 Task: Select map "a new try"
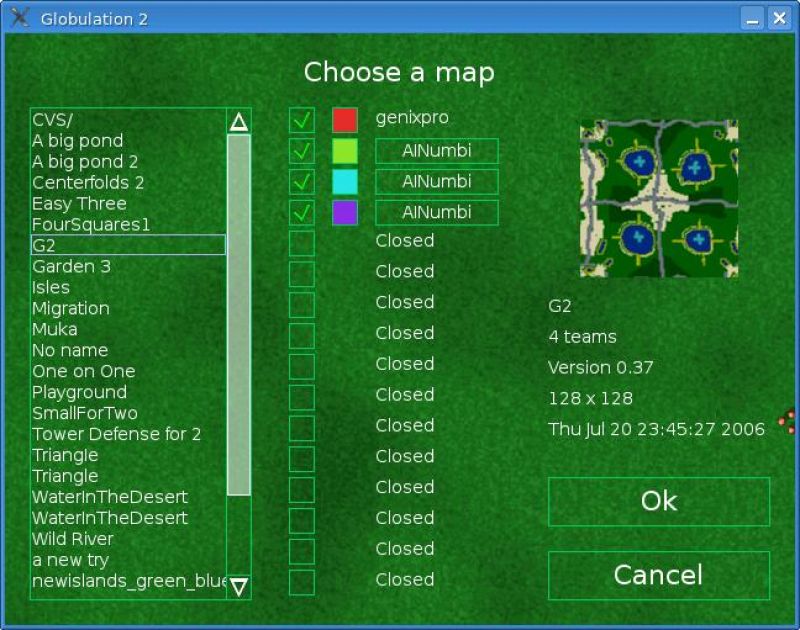[x=128, y=560]
